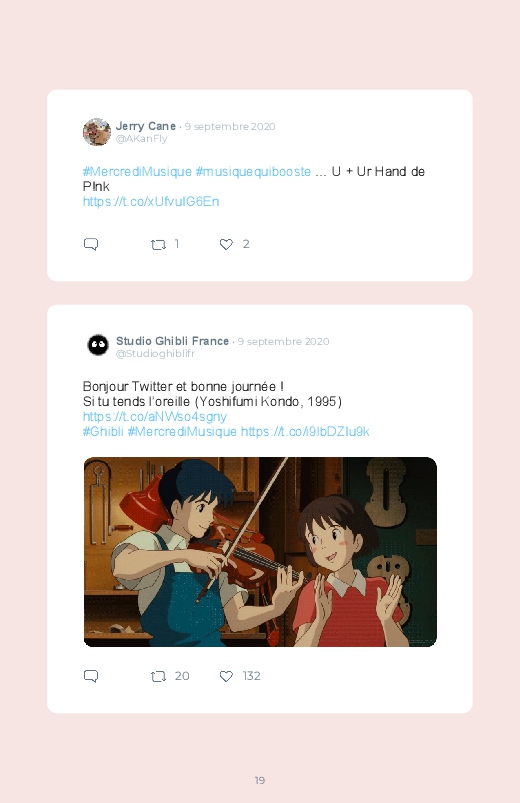Follow the link https://t.co/i9IbDZIu9k
Viewport: 520px width, 803px height.
coord(305,431)
